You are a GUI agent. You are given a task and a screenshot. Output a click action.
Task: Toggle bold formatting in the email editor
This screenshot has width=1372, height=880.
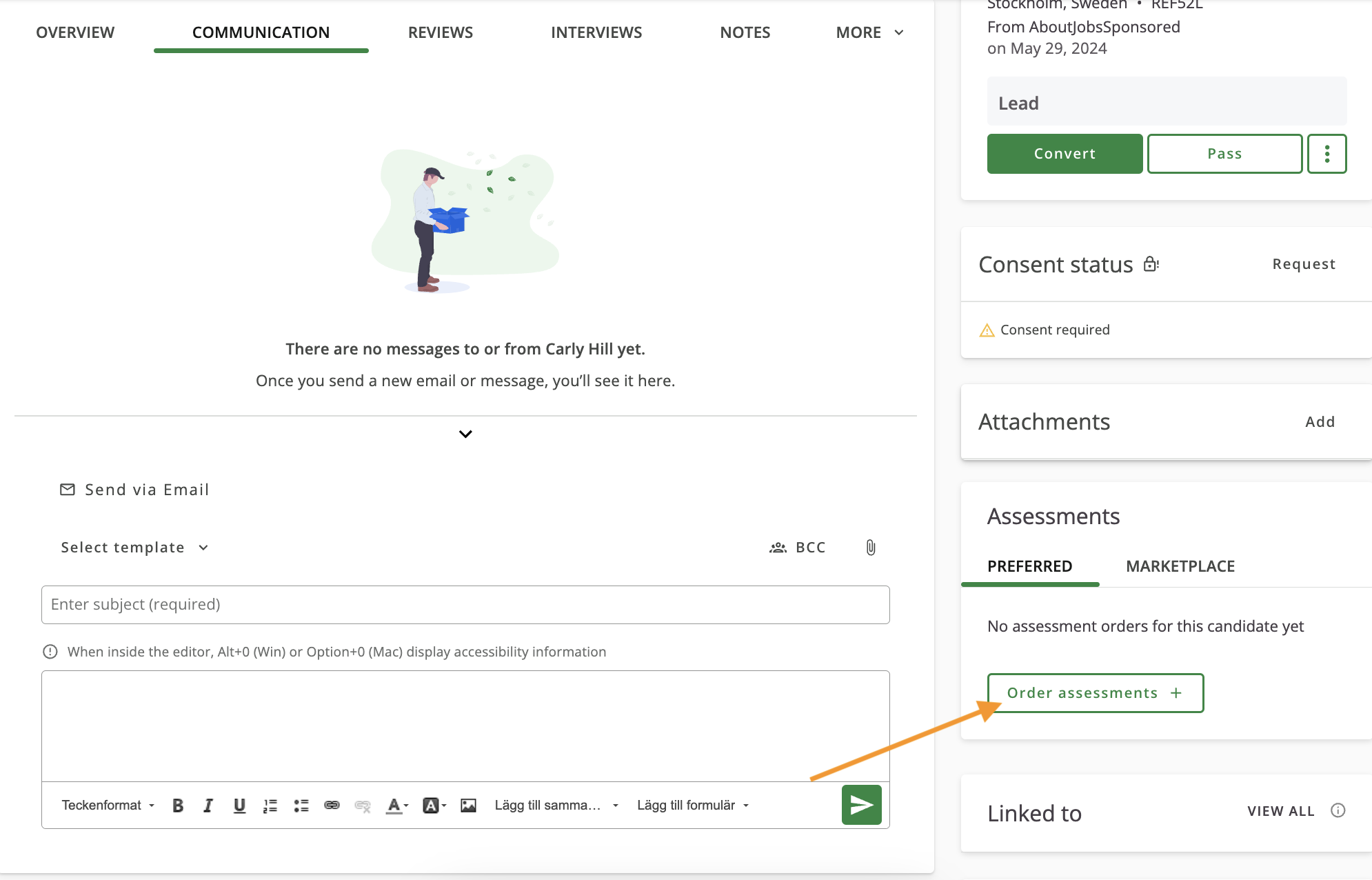click(x=178, y=804)
